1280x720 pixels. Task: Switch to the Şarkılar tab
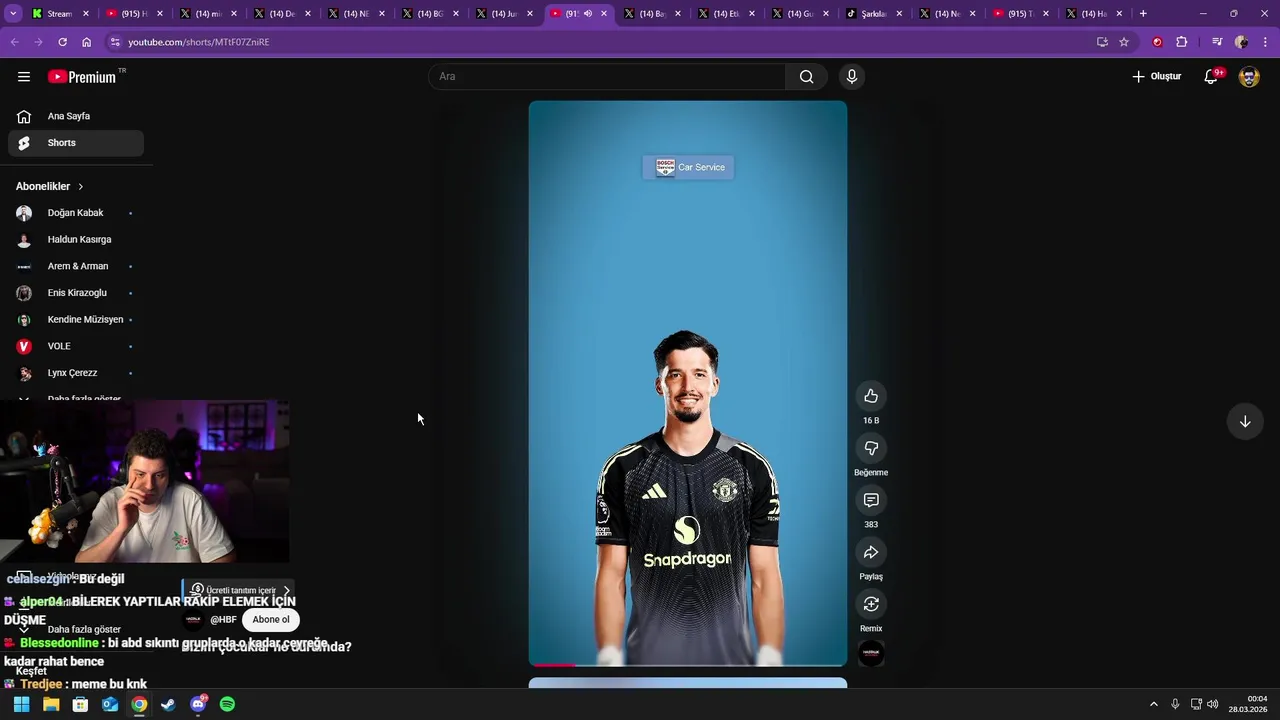point(873,14)
